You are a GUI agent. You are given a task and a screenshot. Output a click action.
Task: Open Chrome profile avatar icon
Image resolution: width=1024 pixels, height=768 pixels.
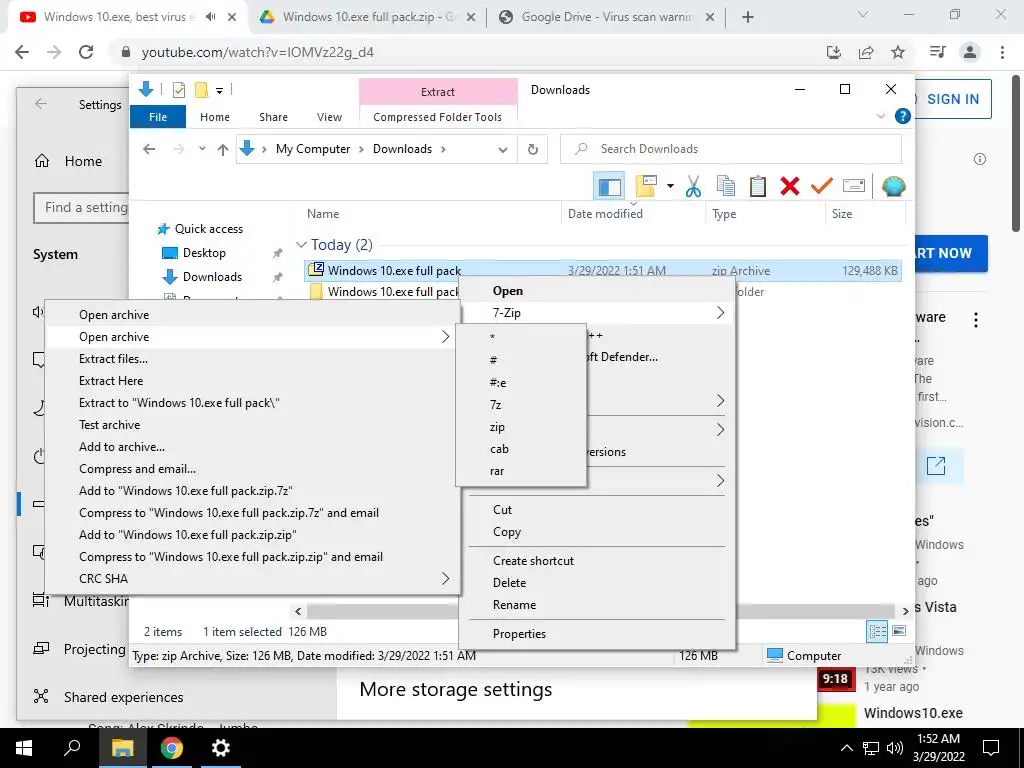tap(970, 52)
